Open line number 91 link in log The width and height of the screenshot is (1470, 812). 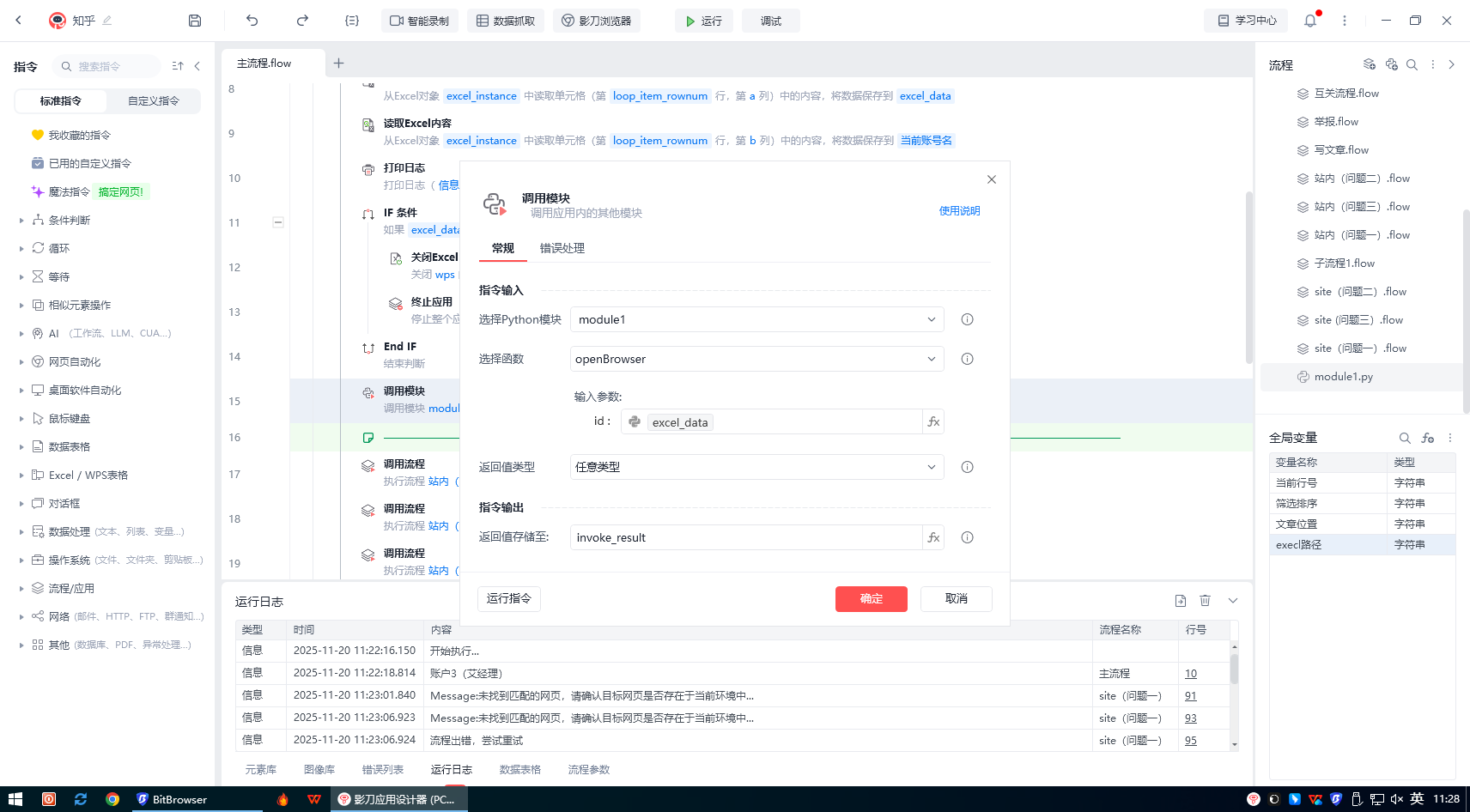point(1190,696)
